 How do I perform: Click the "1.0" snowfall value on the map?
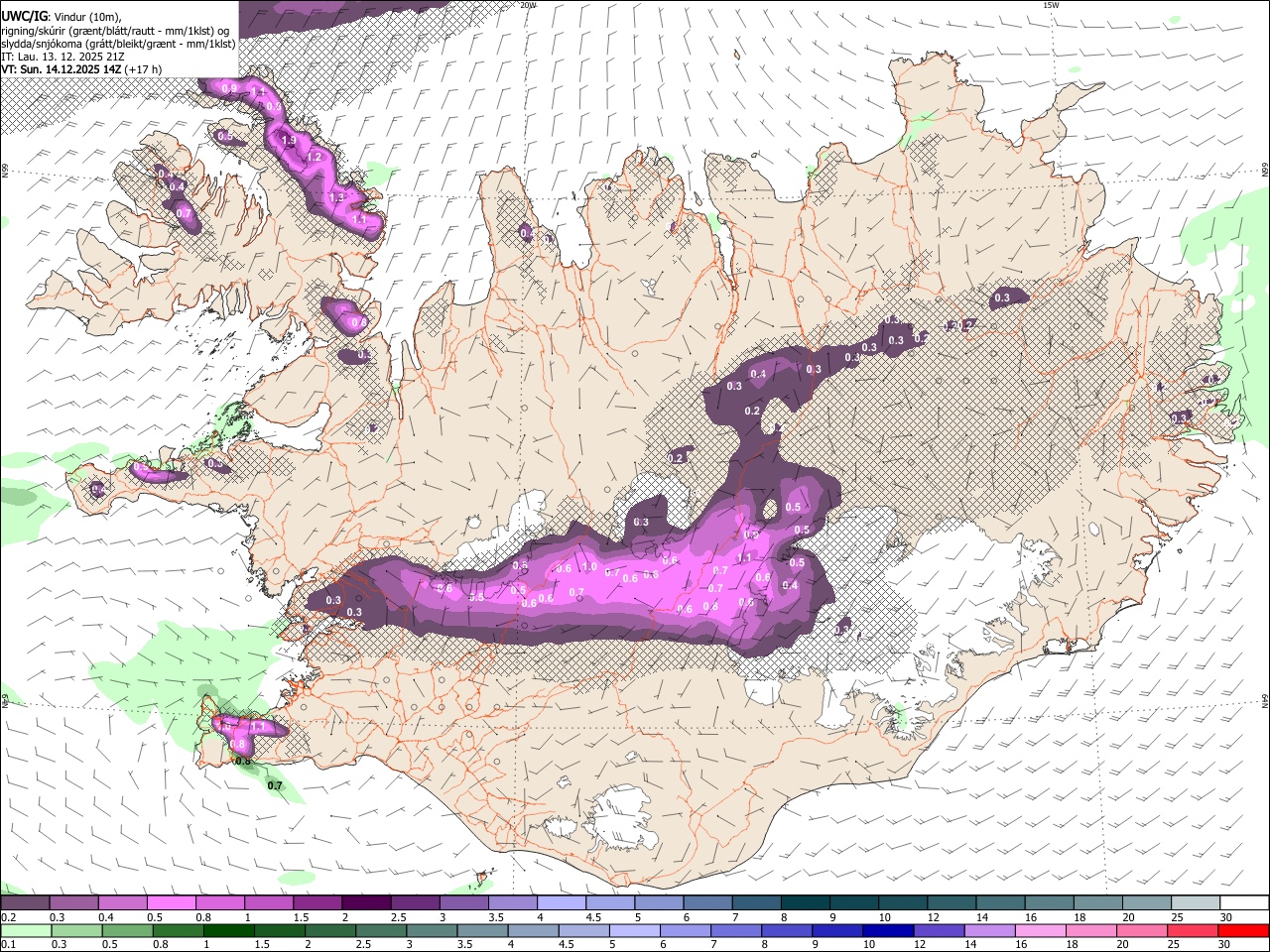click(x=589, y=567)
